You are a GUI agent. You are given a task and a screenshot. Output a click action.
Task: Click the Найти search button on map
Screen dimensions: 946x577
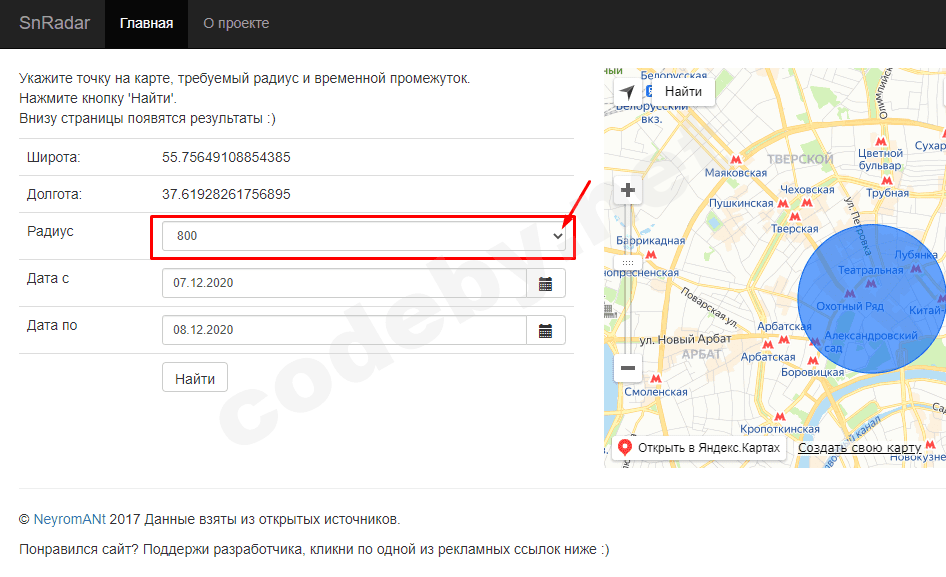683,92
